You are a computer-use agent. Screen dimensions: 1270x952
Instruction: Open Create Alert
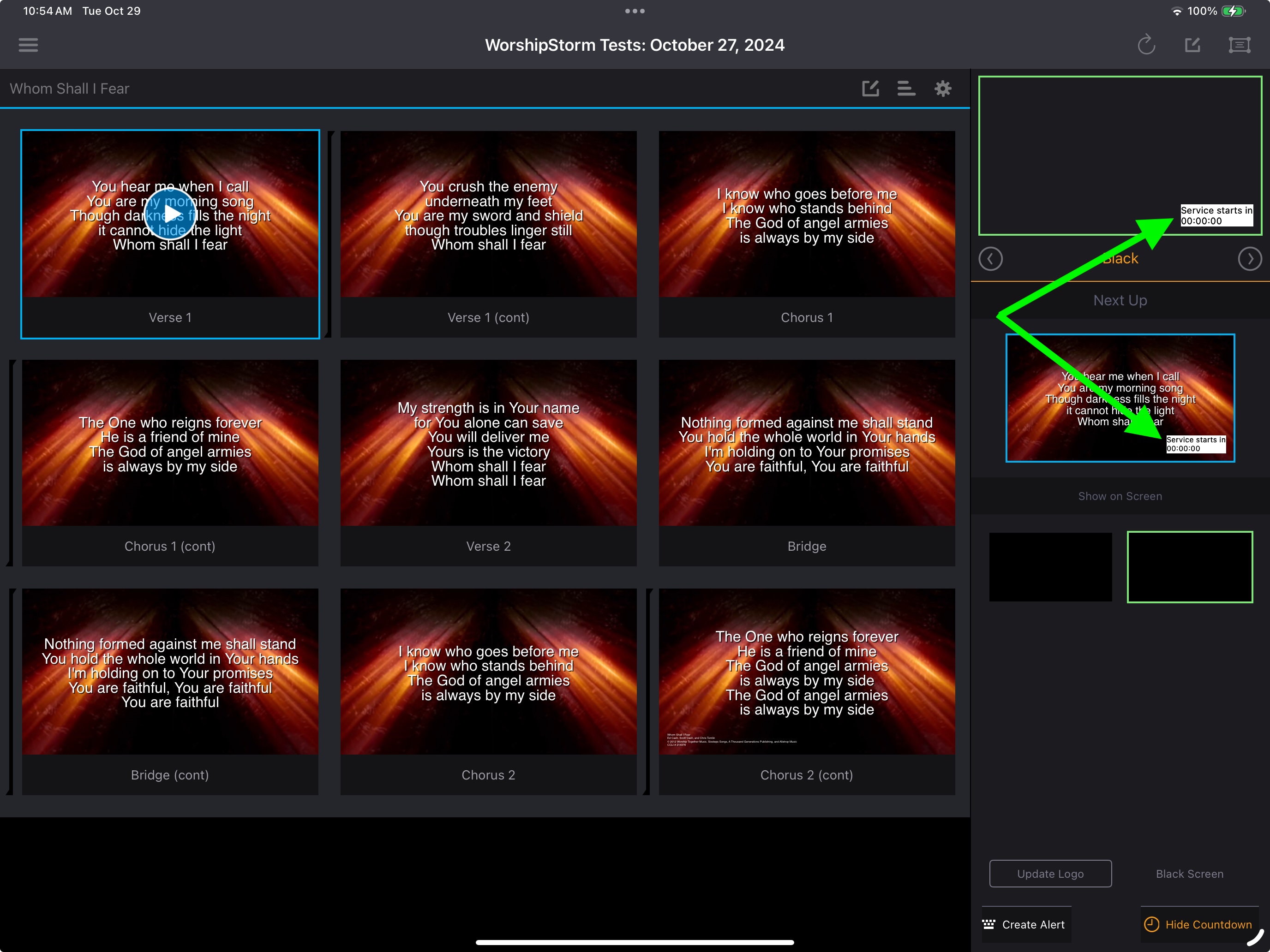pyautogui.click(x=1025, y=924)
